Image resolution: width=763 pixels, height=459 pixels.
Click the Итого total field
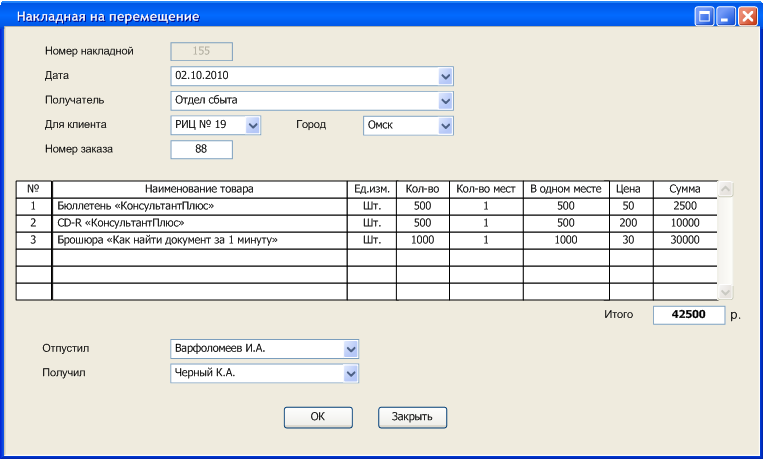point(688,315)
